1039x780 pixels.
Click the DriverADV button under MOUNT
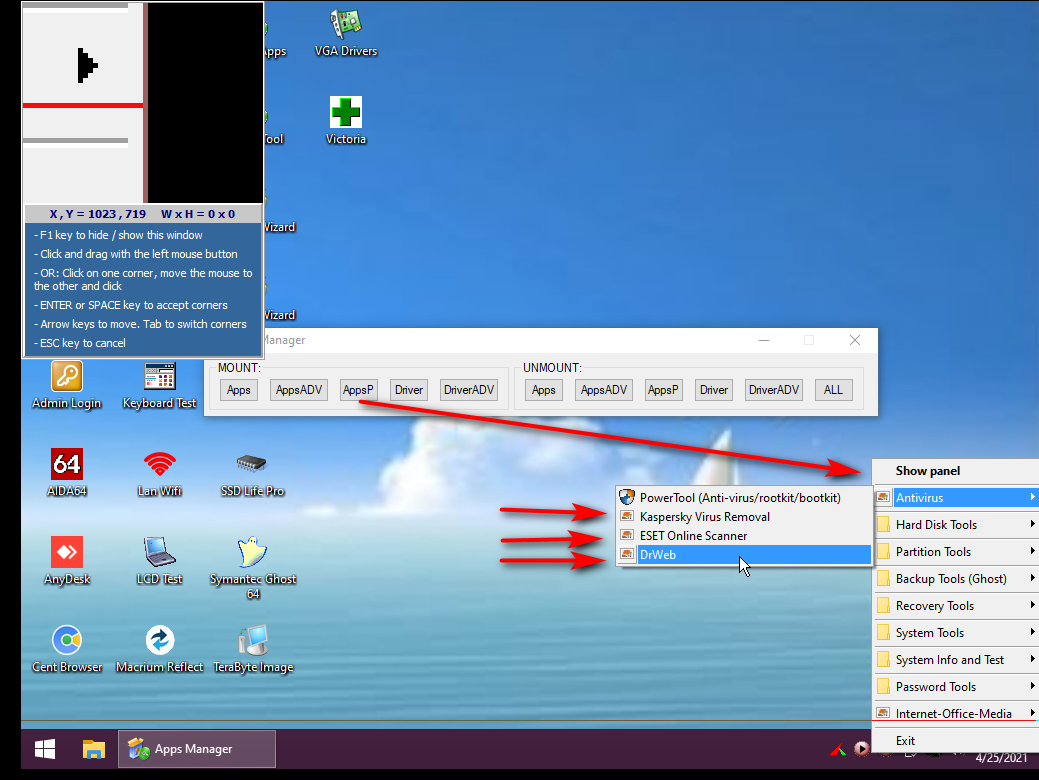469,390
